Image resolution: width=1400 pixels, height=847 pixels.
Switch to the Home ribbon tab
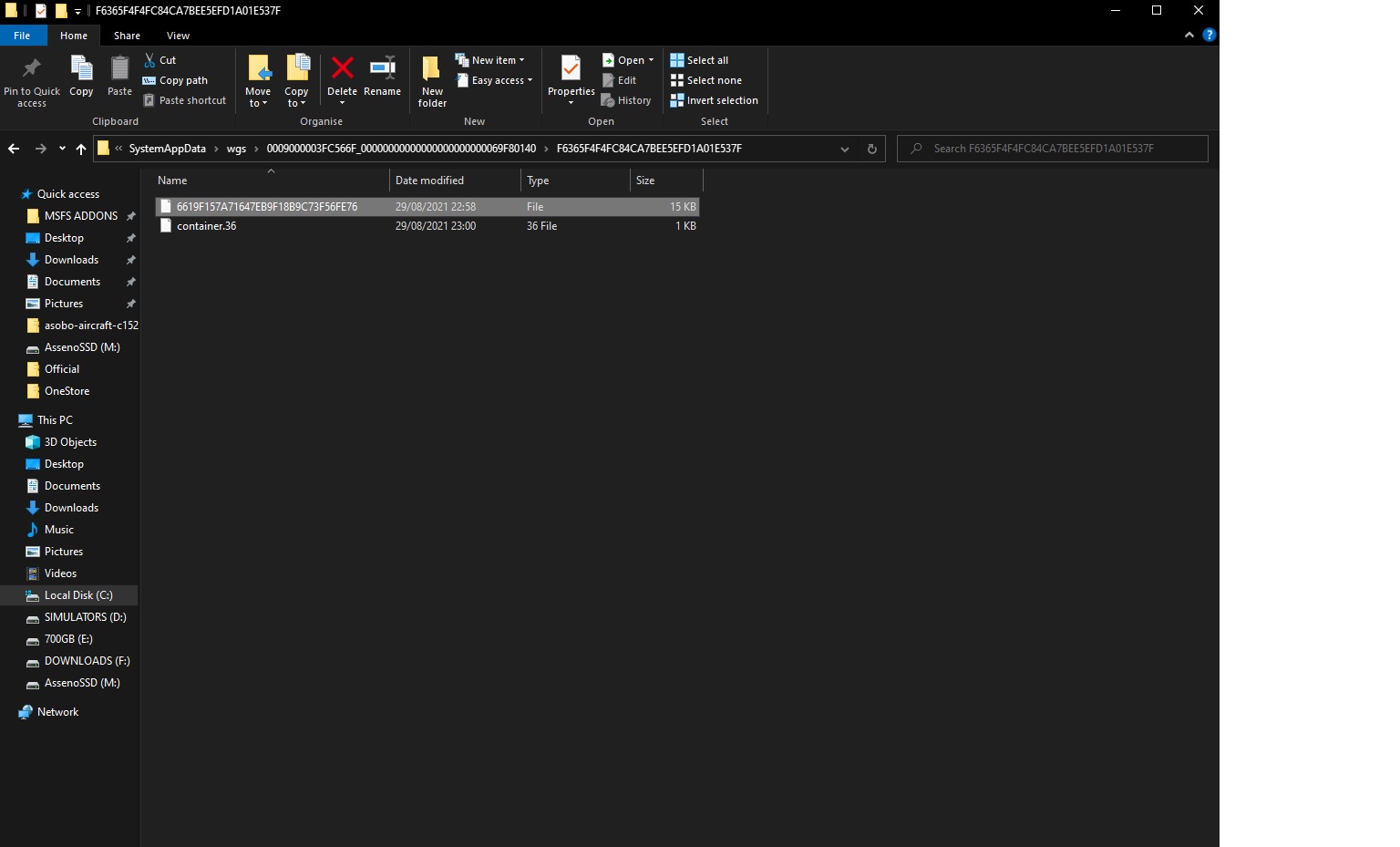(x=74, y=36)
